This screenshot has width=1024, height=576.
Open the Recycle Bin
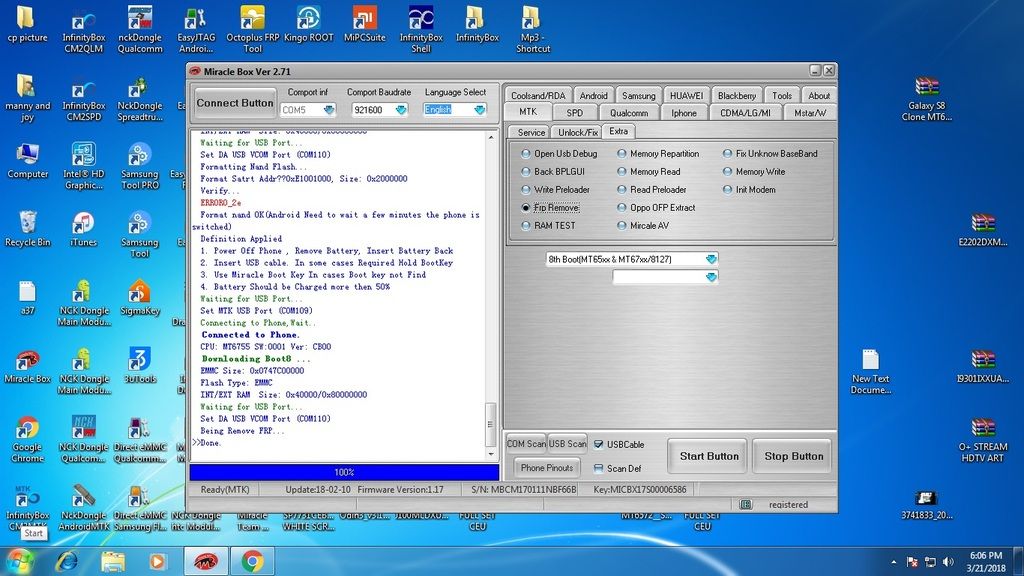(27, 223)
